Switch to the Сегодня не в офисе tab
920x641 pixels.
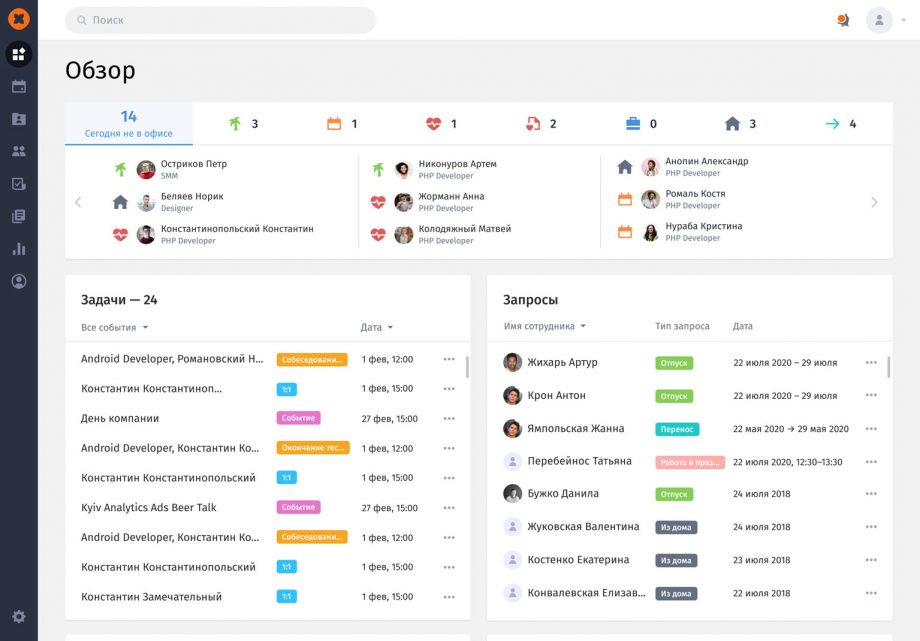click(128, 123)
